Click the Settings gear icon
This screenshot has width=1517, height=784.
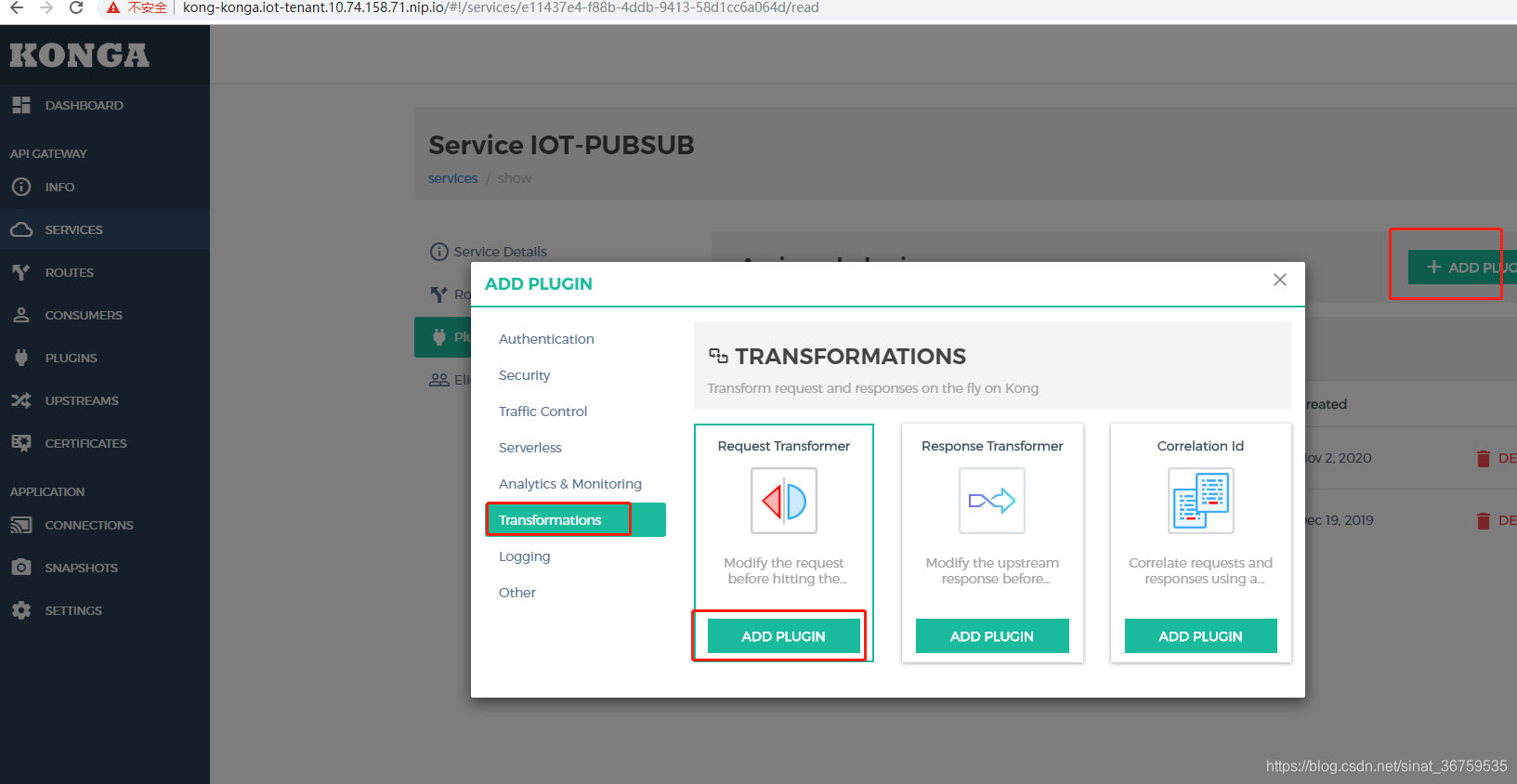point(21,610)
